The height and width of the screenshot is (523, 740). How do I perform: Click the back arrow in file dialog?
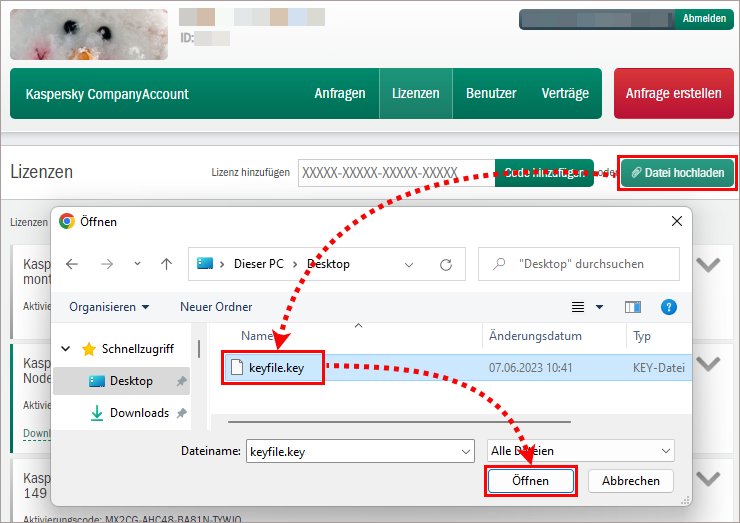[72, 264]
